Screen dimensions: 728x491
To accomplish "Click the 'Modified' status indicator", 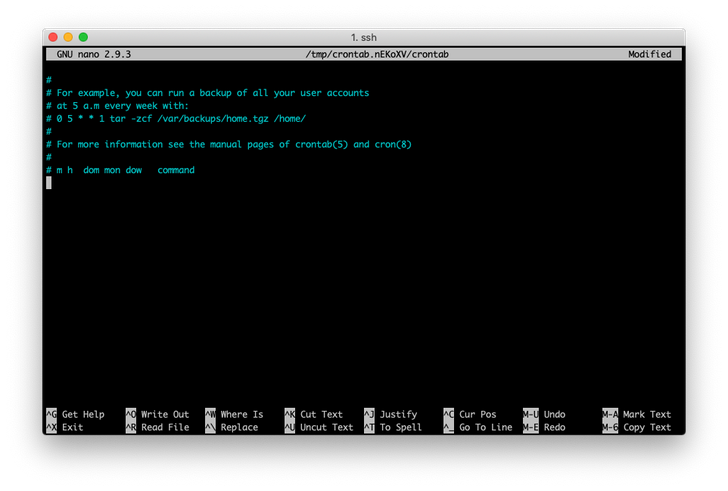I will pyautogui.click(x=650, y=54).
